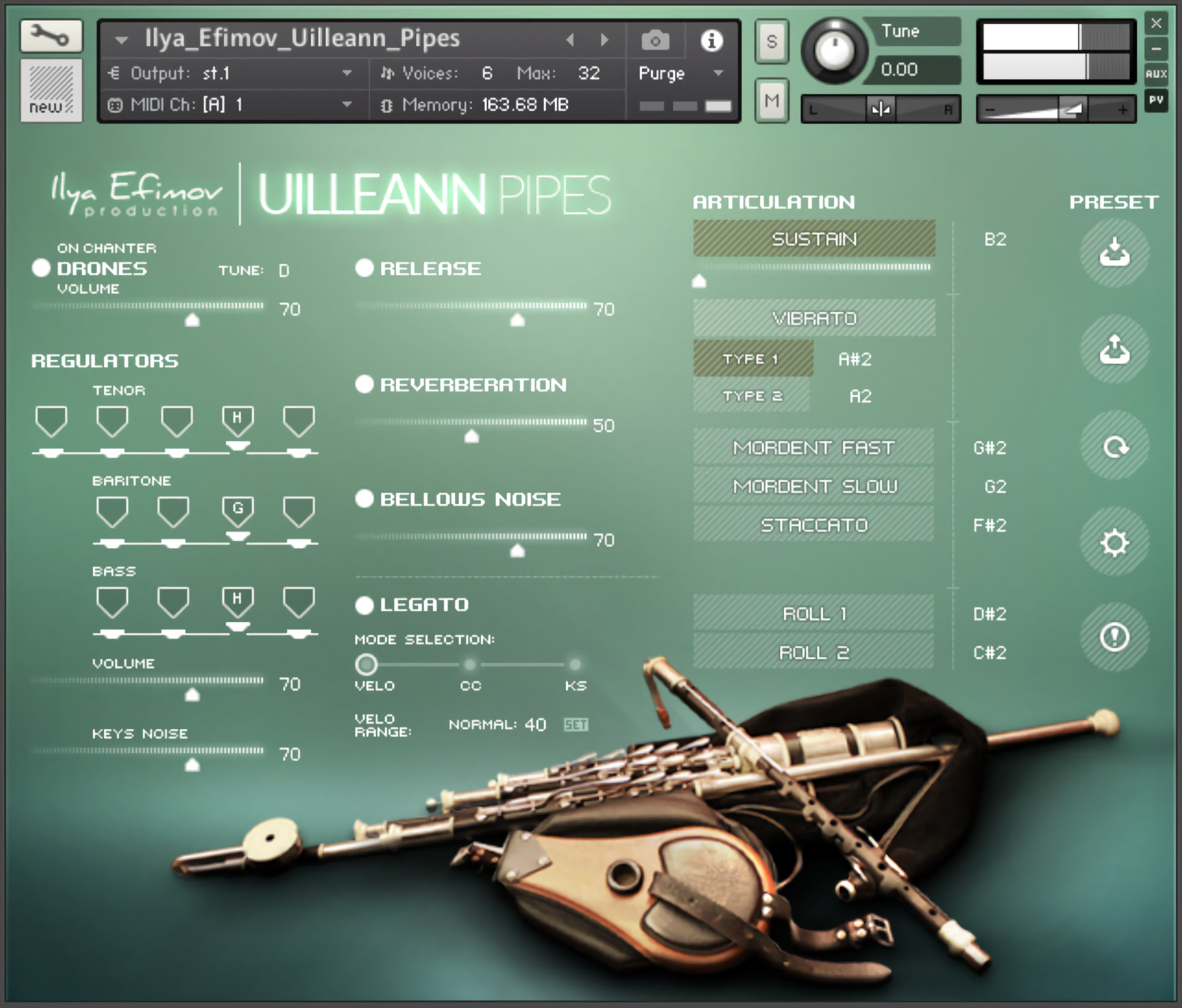Click the camera snapshot icon
Screen dimensions: 1182x1008
click(x=655, y=41)
